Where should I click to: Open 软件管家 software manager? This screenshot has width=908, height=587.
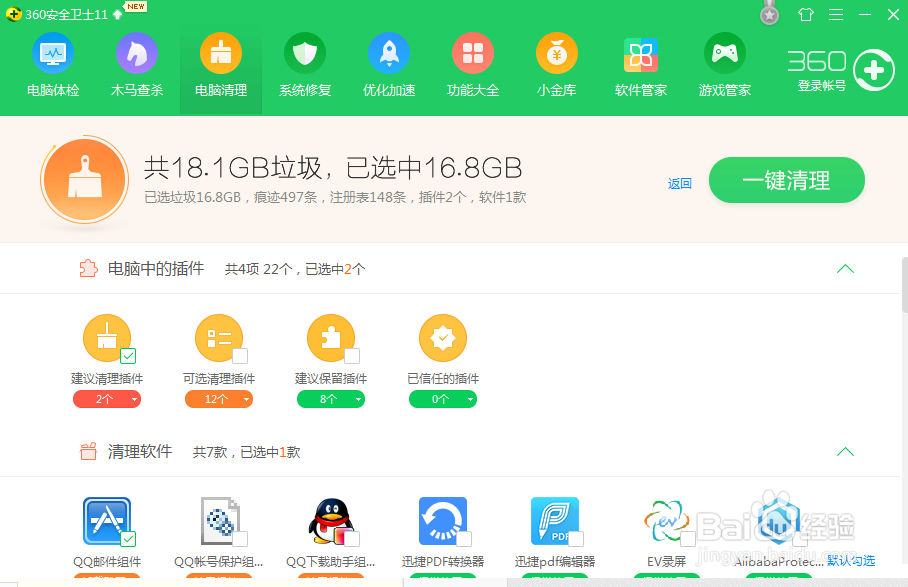pos(640,65)
